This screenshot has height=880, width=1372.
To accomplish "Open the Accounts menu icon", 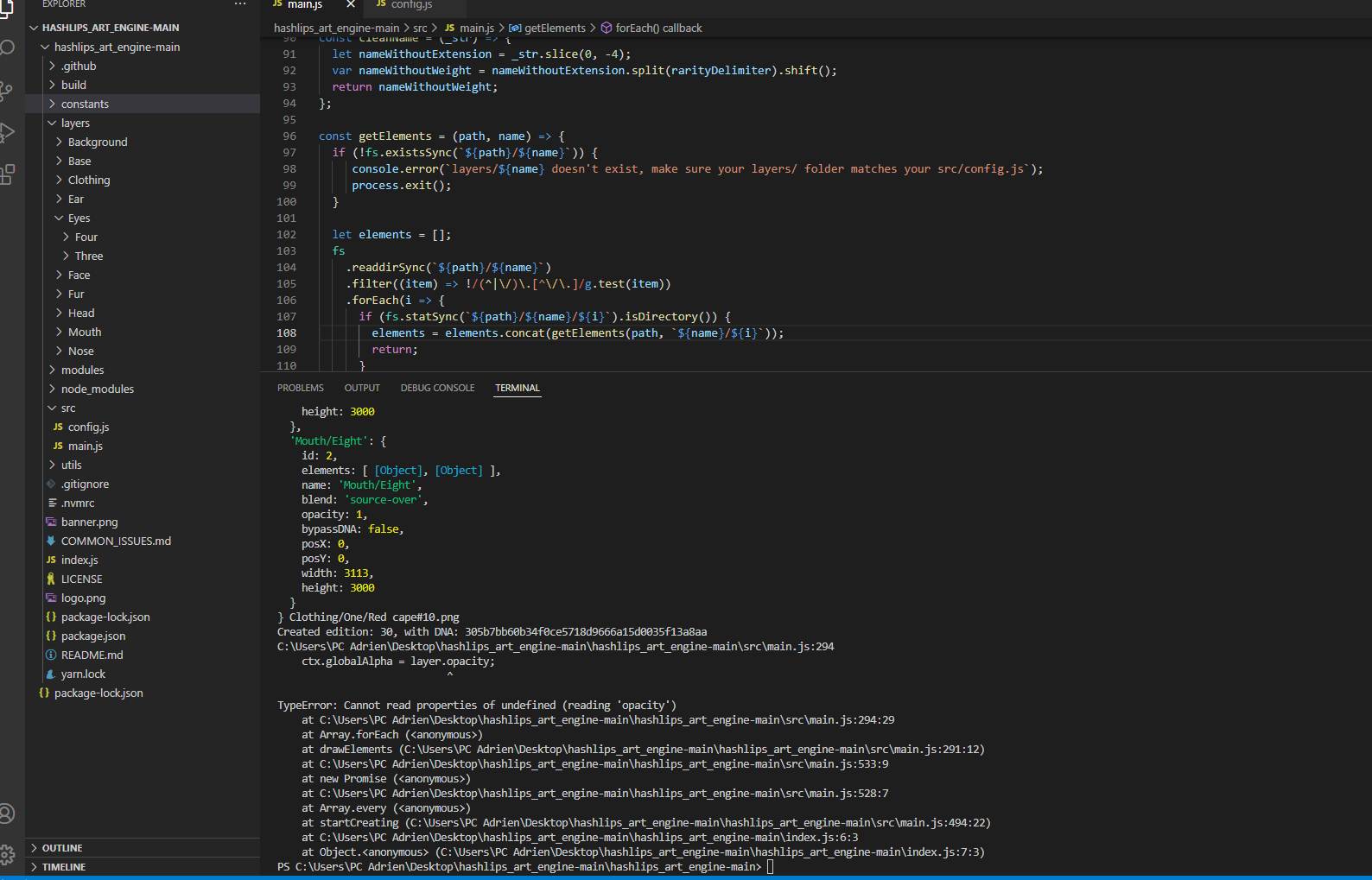I will coord(7,814).
